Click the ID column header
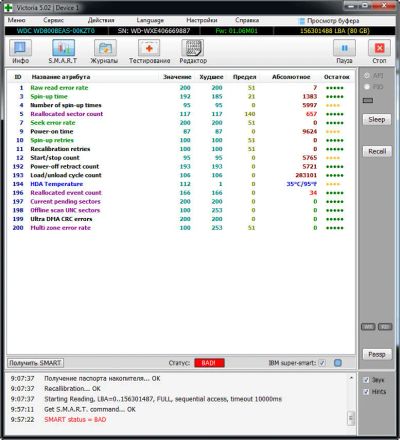 [x=18, y=77]
